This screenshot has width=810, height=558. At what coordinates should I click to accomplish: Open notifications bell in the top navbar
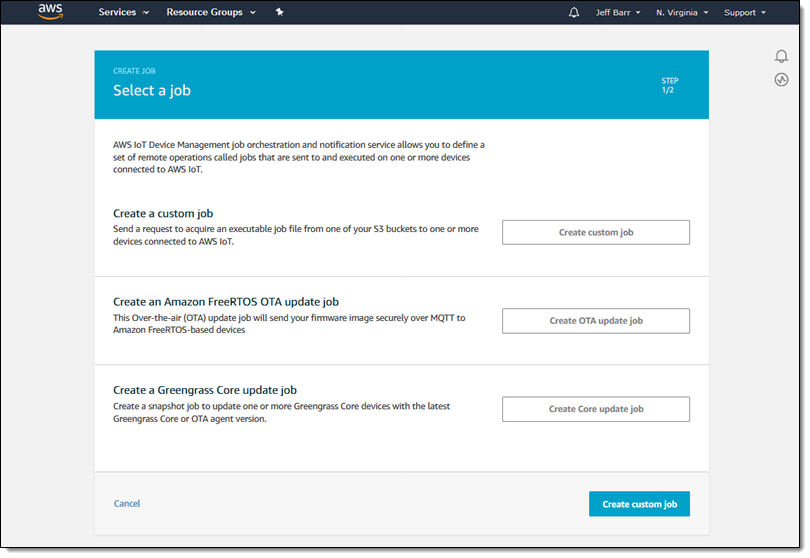574,13
